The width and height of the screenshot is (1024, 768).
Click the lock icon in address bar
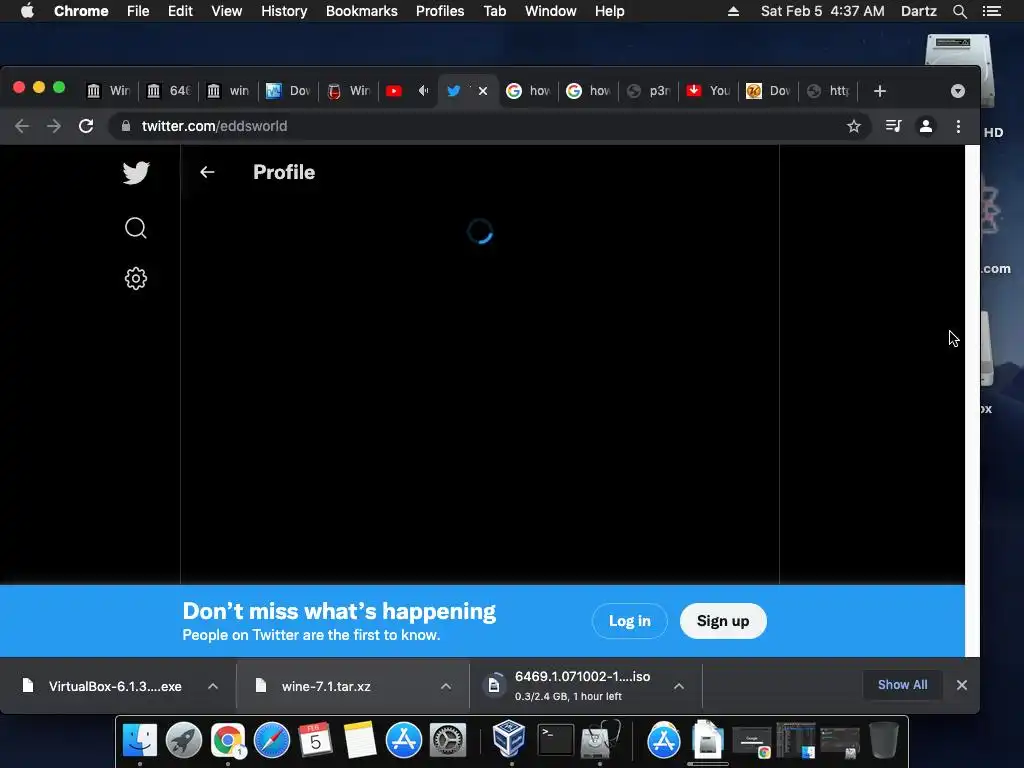pyautogui.click(x=126, y=126)
